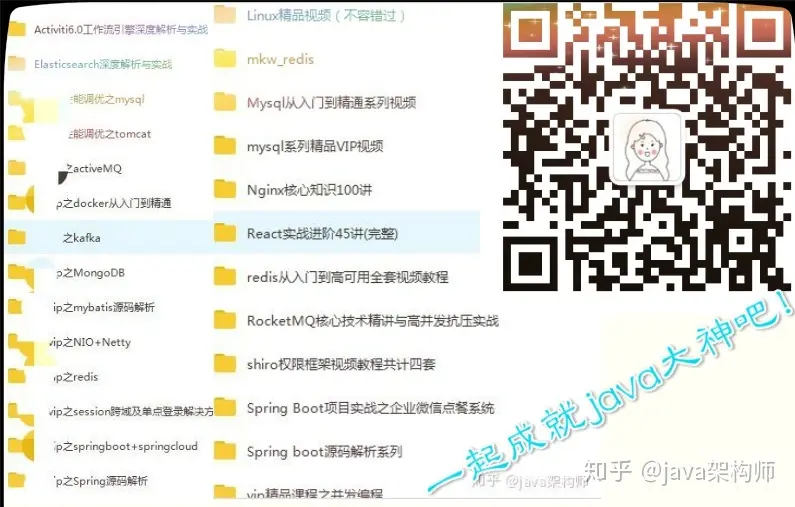The height and width of the screenshot is (507, 795).
Task: Select the 能调优之tomcat folder name
Action: [110, 134]
